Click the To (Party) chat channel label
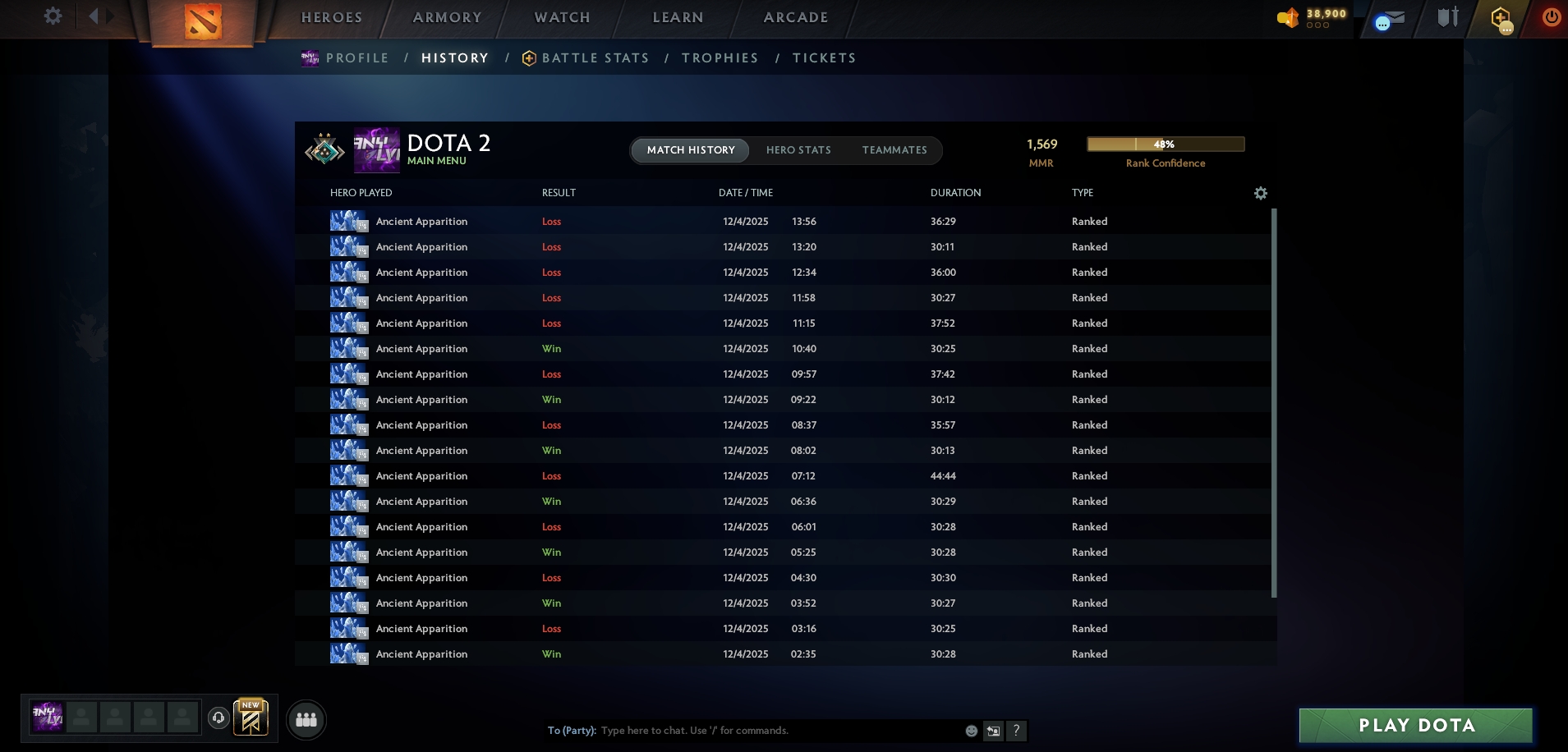 (x=572, y=731)
